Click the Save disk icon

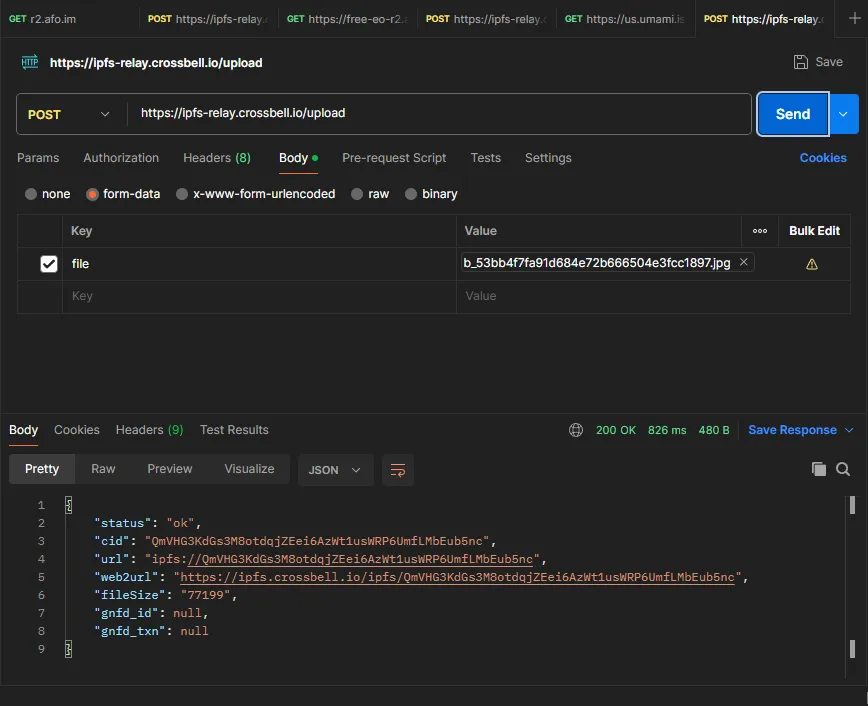[801, 62]
